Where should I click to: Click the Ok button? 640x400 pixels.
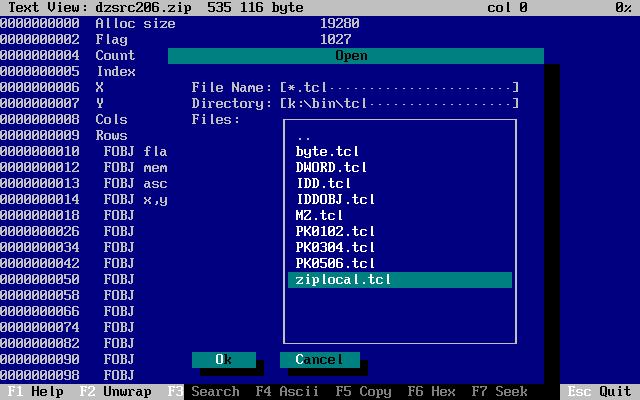[223, 360]
